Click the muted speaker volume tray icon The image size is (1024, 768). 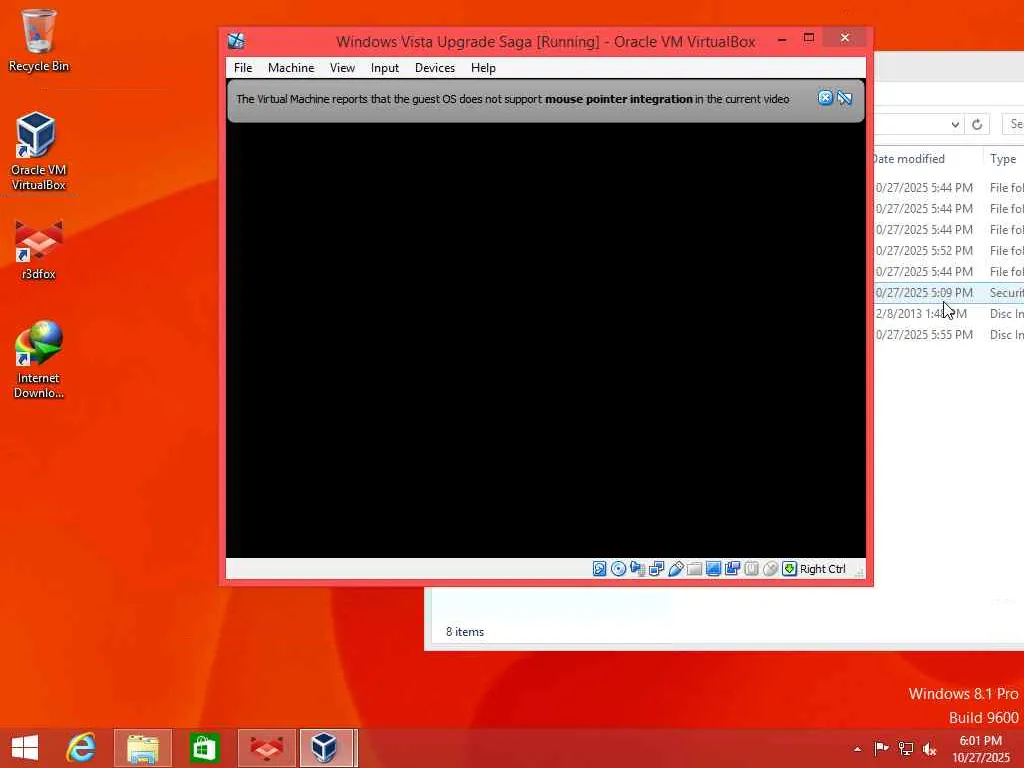pyautogui.click(x=929, y=748)
